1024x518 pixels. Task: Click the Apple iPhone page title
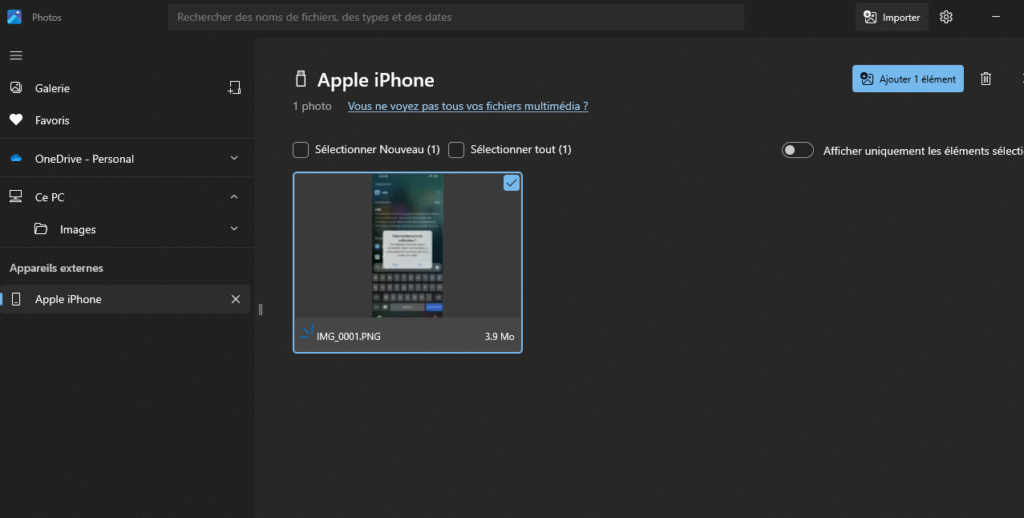tap(376, 80)
